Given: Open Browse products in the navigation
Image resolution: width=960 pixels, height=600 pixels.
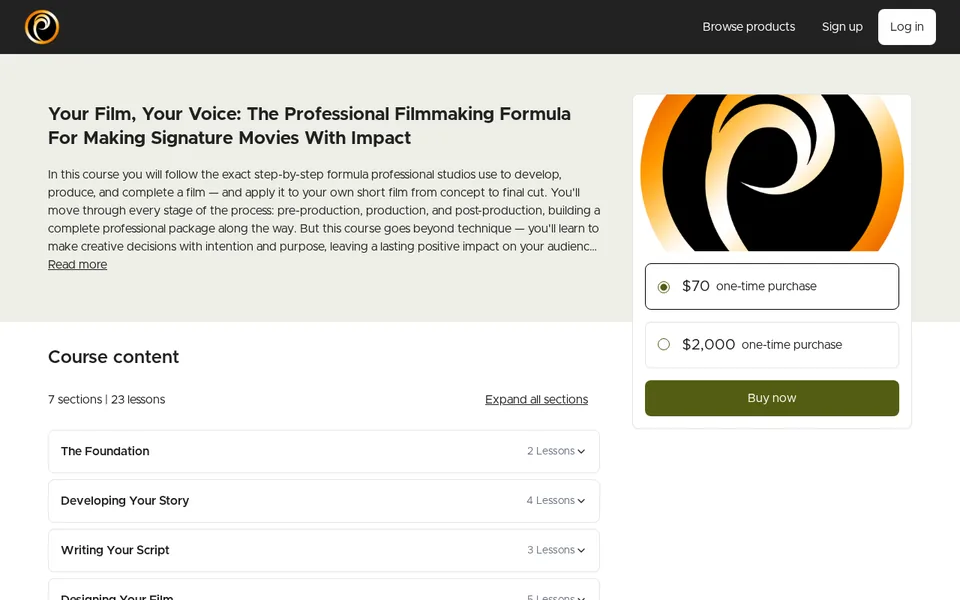Looking at the screenshot, I should tap(748, 27).
